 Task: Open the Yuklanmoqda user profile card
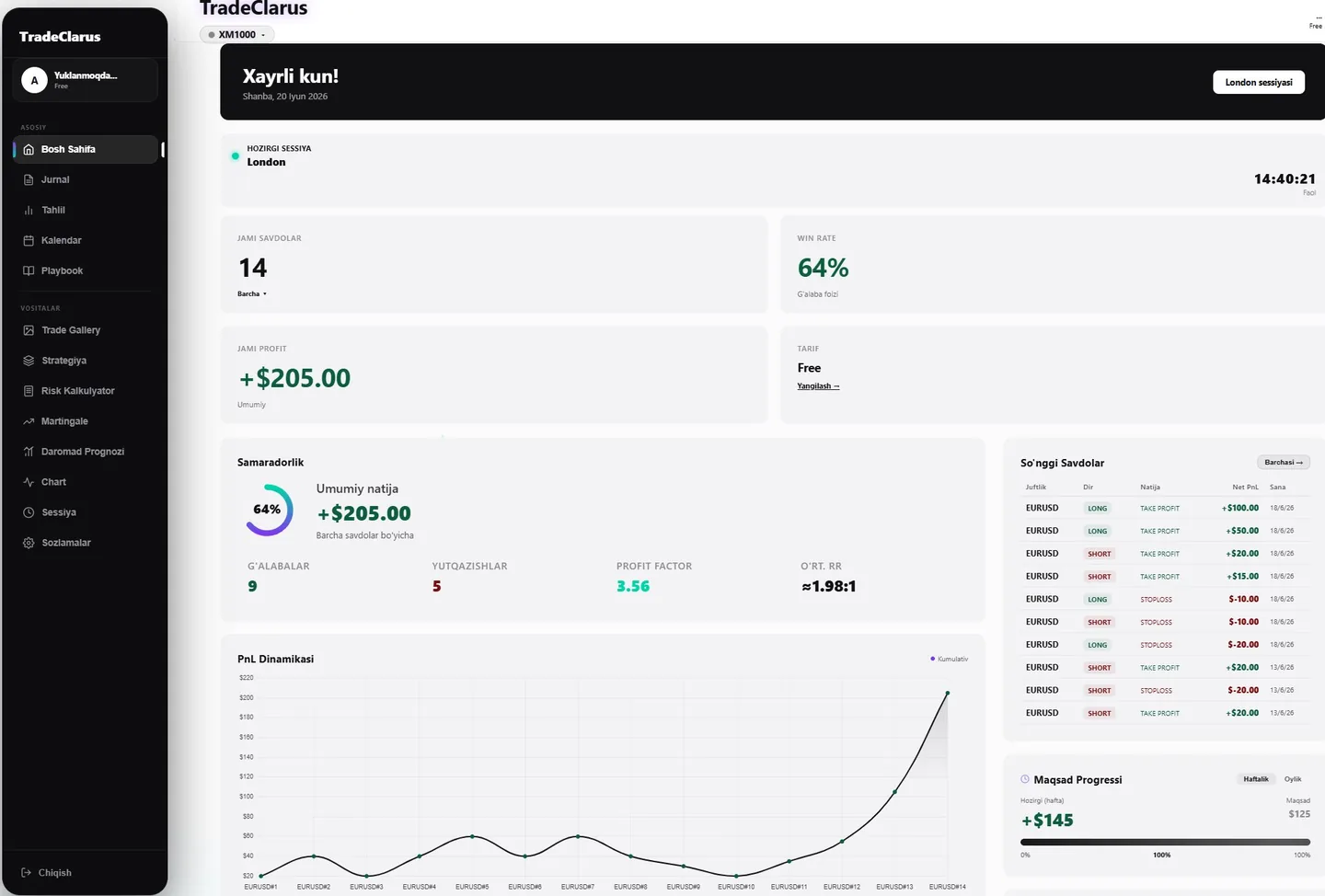pyautogui.click(x=85, y=80)
